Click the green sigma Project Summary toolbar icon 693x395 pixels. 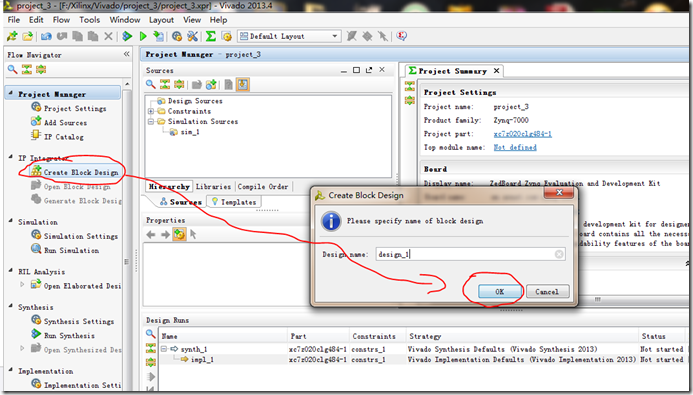pos(211,36)
